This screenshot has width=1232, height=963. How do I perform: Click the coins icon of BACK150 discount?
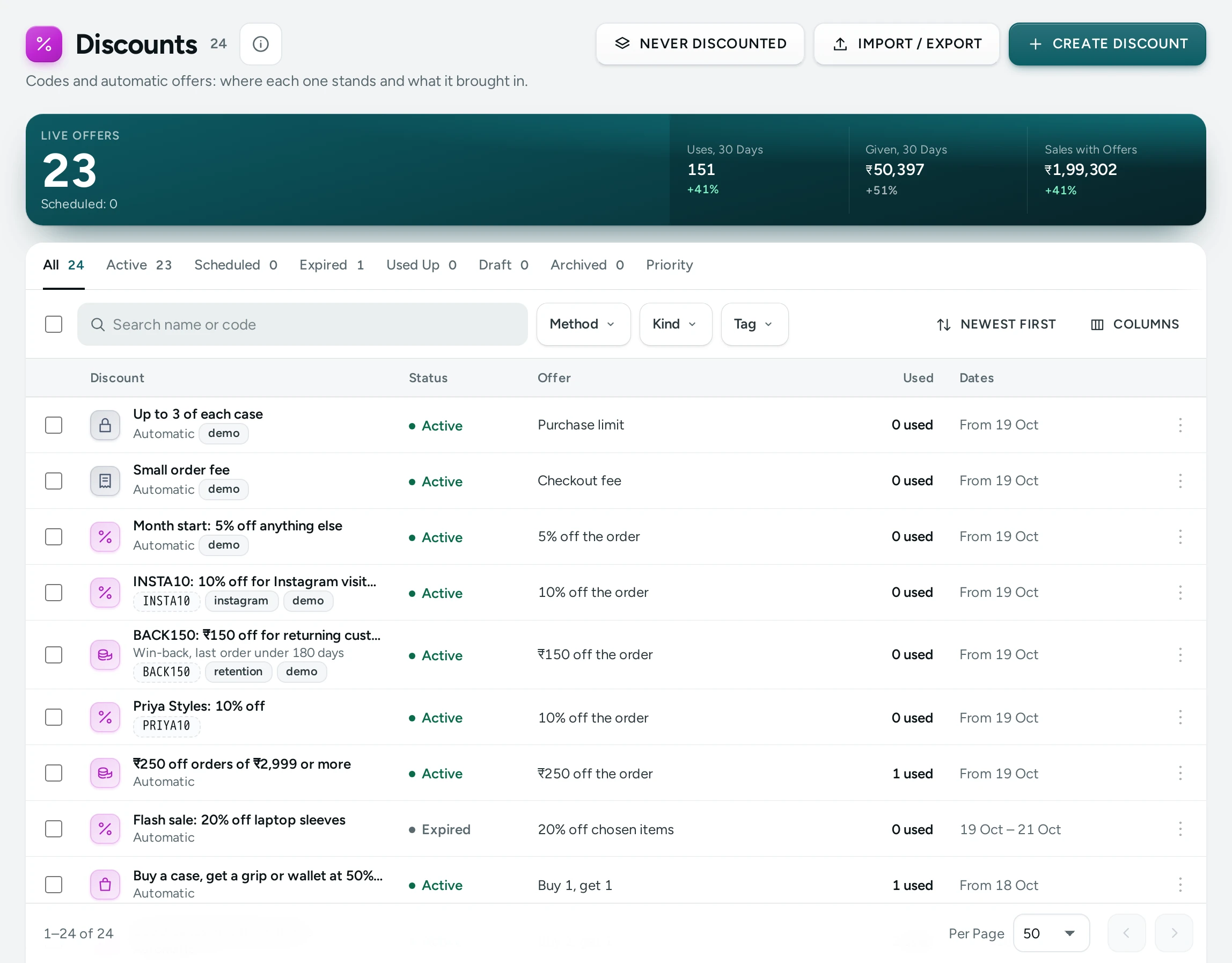pos(105,655)
